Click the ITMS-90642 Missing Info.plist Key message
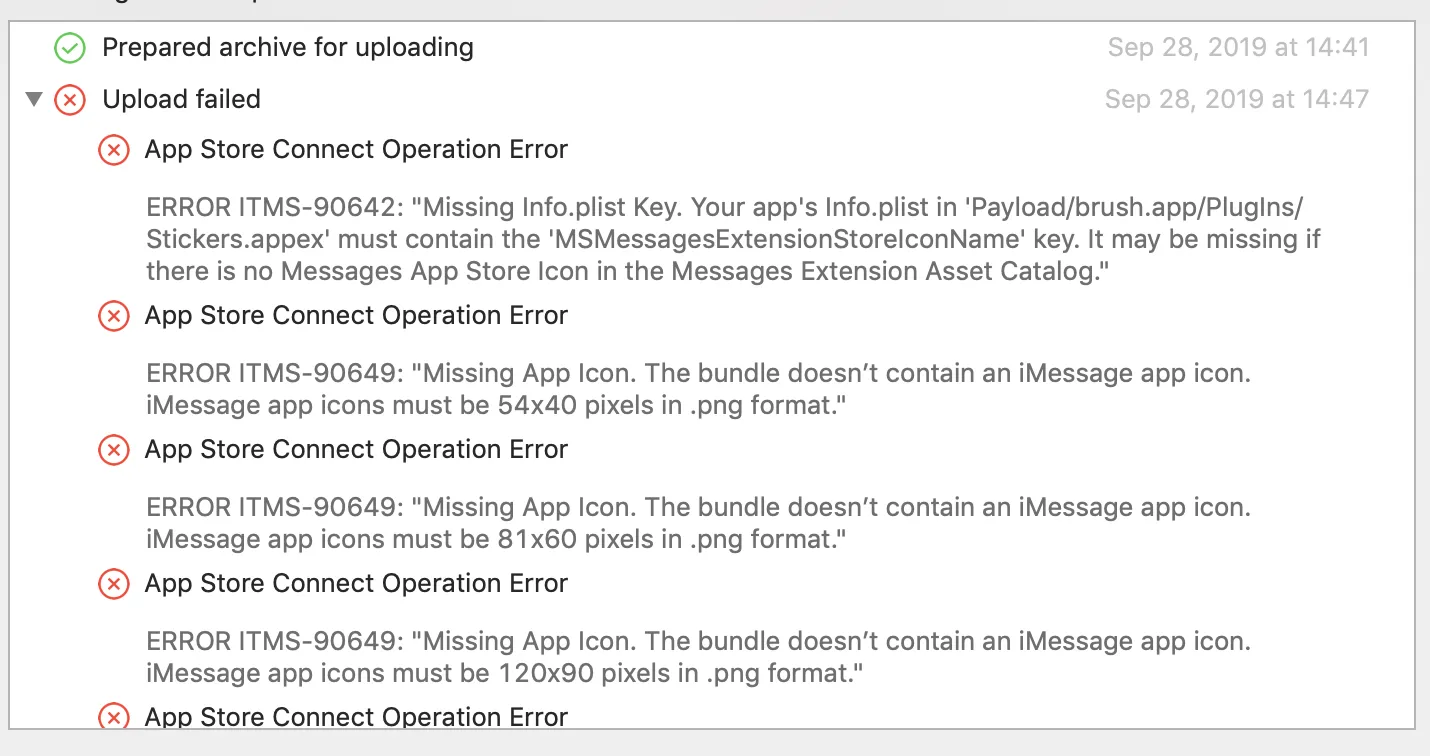The height and width of the screenshot is (756, 1430). (733, 240)
